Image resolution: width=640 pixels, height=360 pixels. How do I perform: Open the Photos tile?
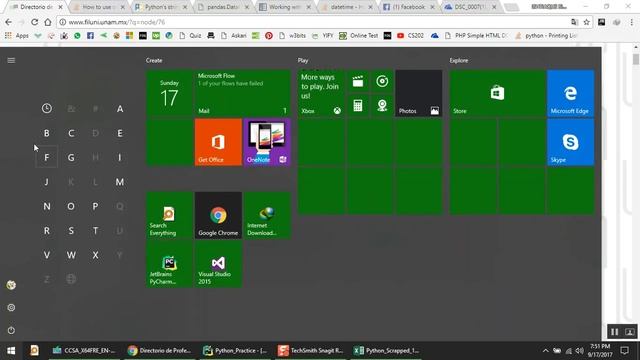tap(418, 93)
